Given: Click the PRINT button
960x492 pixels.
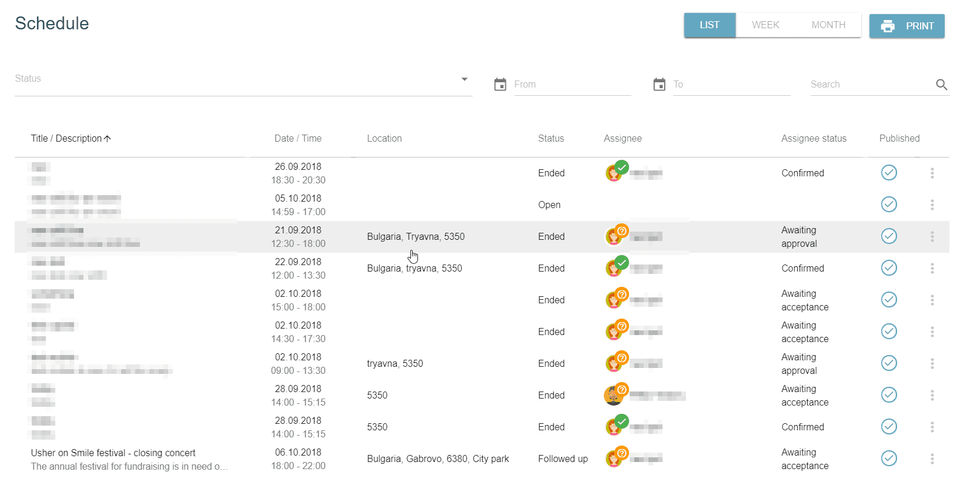Looking at the screenshot, I should tap(907, 26).
